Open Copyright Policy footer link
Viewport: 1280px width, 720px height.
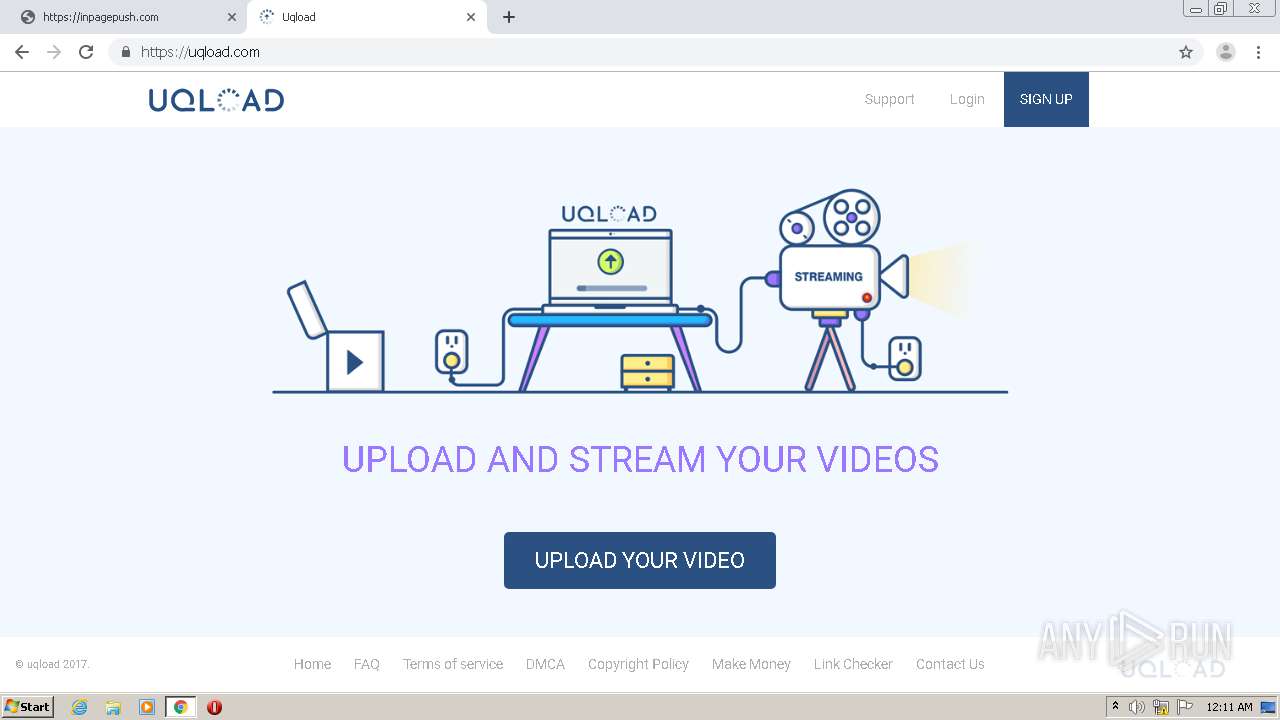[x=638, y=664]
